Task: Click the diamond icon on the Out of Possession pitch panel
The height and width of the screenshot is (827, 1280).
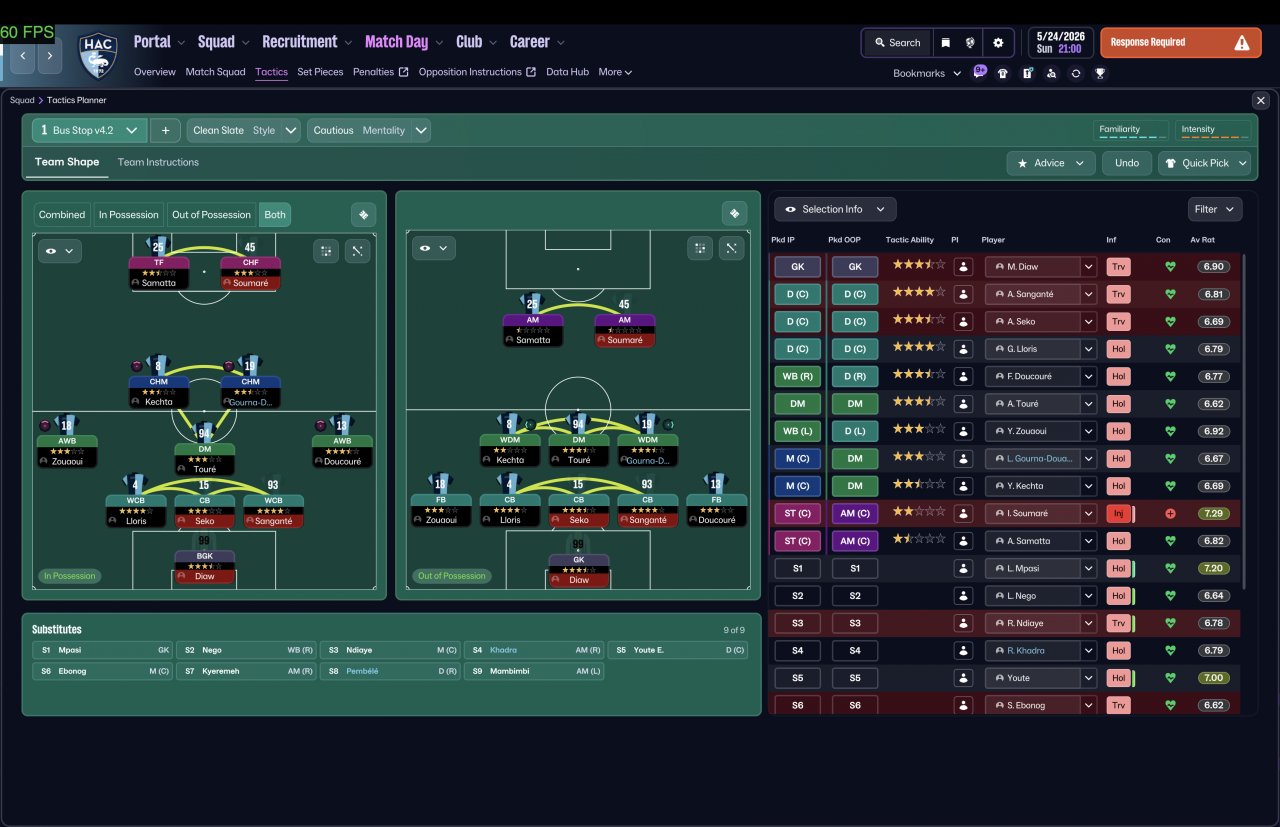Action: (735, 214)
